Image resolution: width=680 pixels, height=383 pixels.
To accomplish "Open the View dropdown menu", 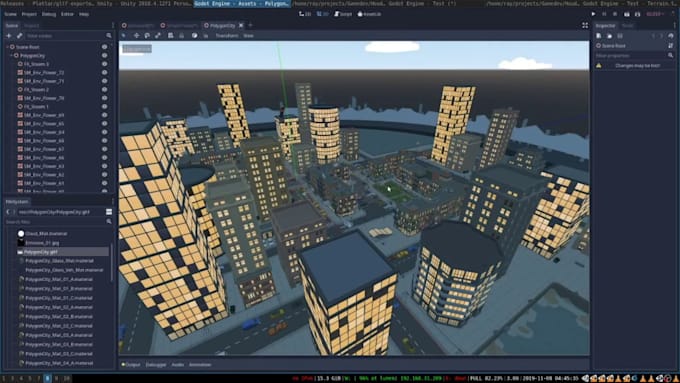I will (248, 36).
